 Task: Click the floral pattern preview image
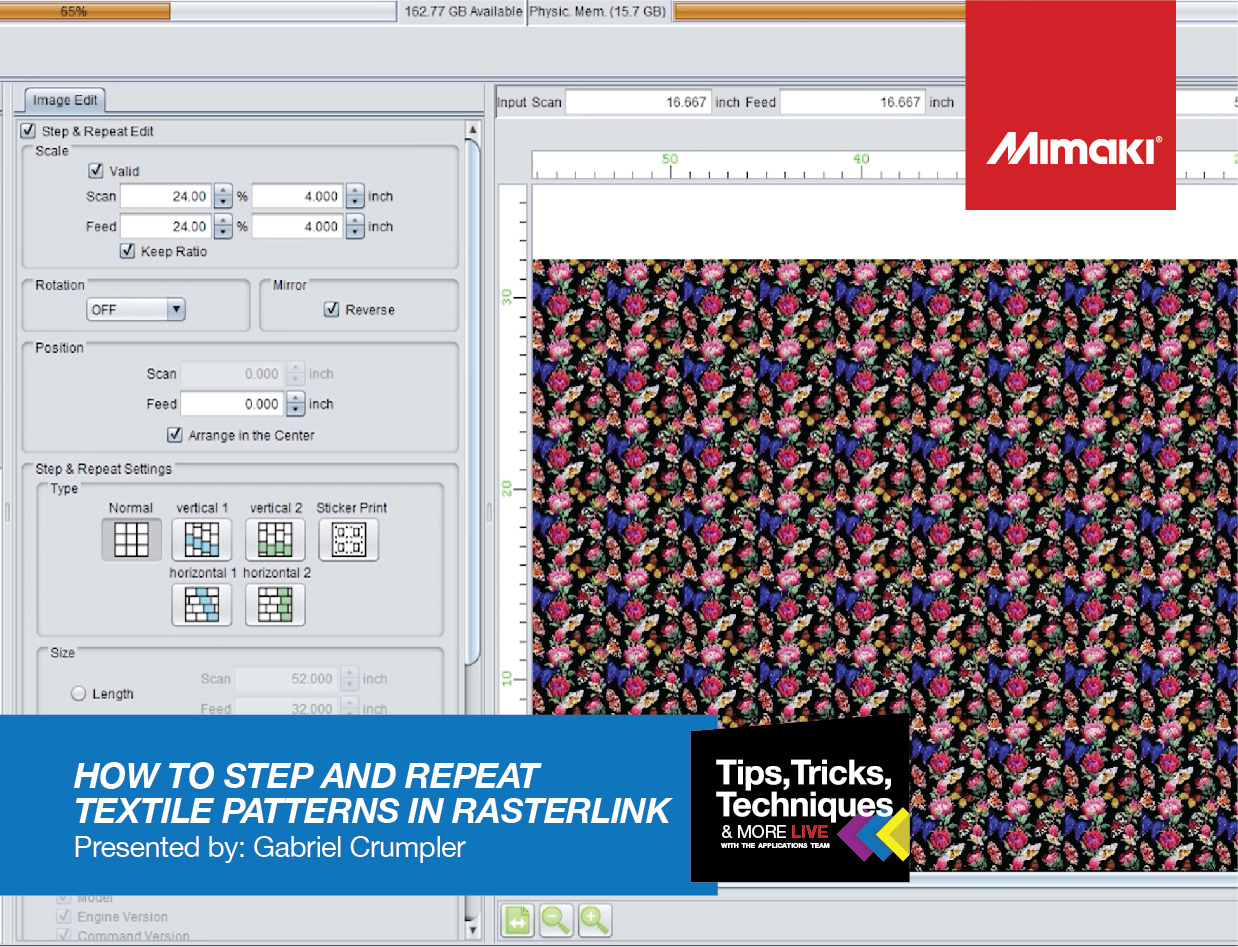pyautogui.click(x=885, y=565)
